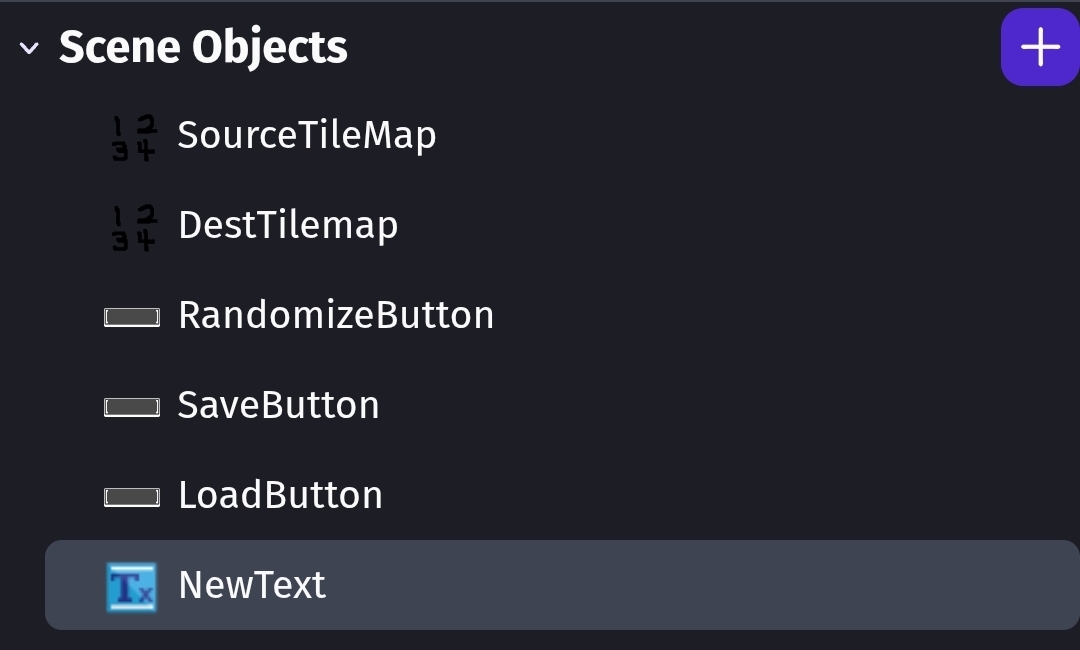The width and height of the screenshot is (1080, 650).
Task: Collapse the Scene Objects section chevron
Action: [29, 48]
